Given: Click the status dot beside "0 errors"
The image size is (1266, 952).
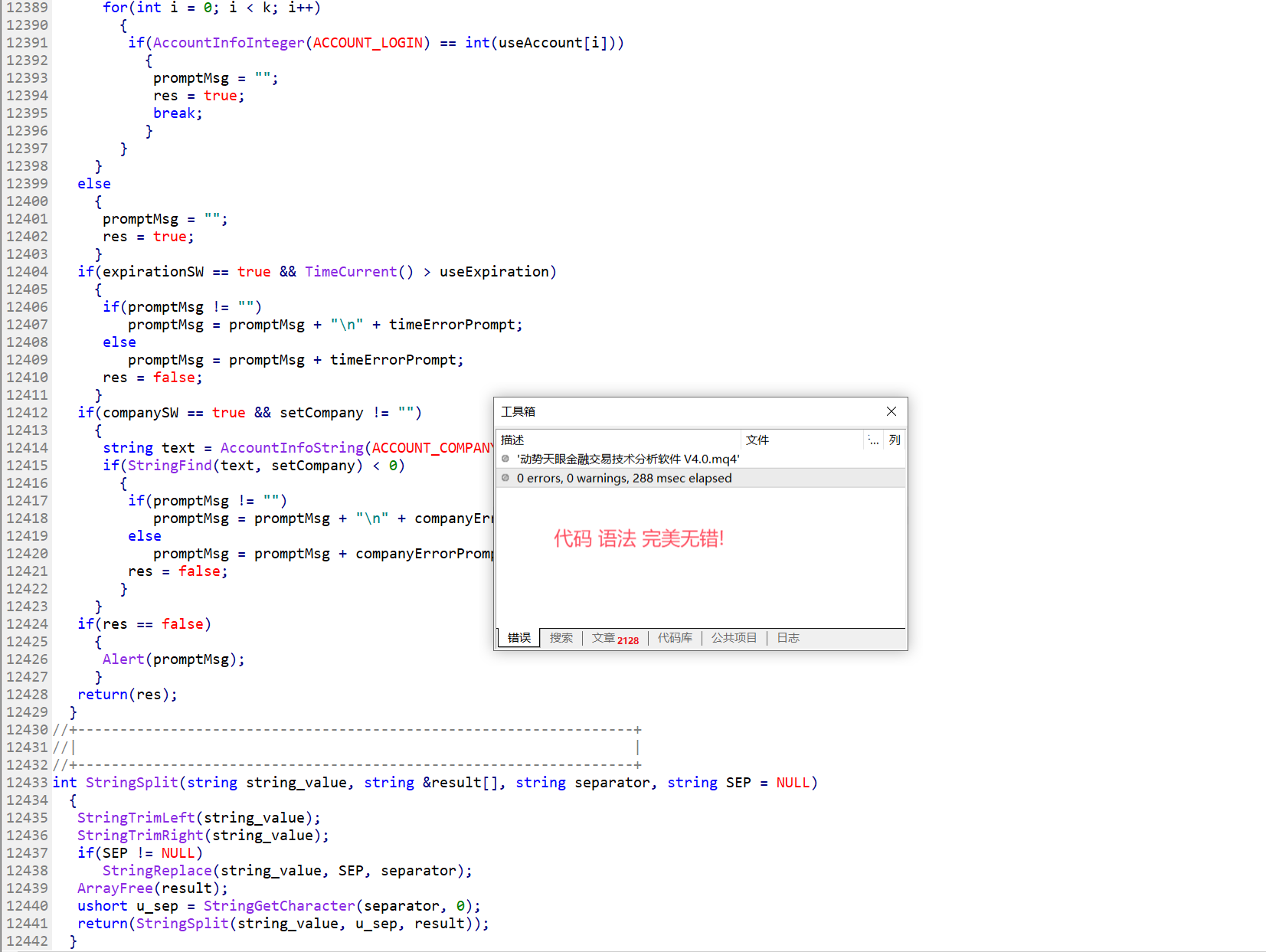Looking at the screenshot, I should coord(505,478).
